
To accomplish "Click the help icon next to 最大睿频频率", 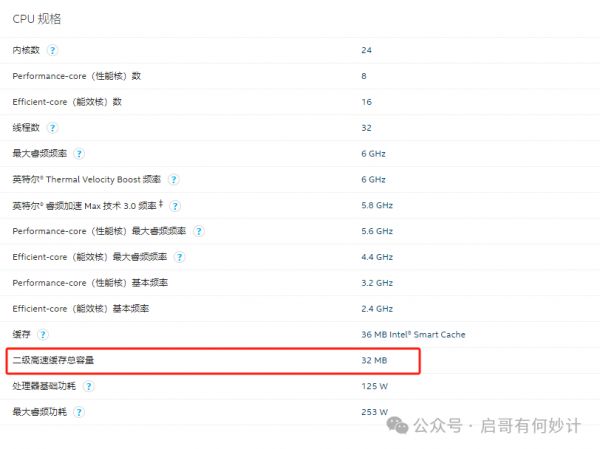I will 79,154.
